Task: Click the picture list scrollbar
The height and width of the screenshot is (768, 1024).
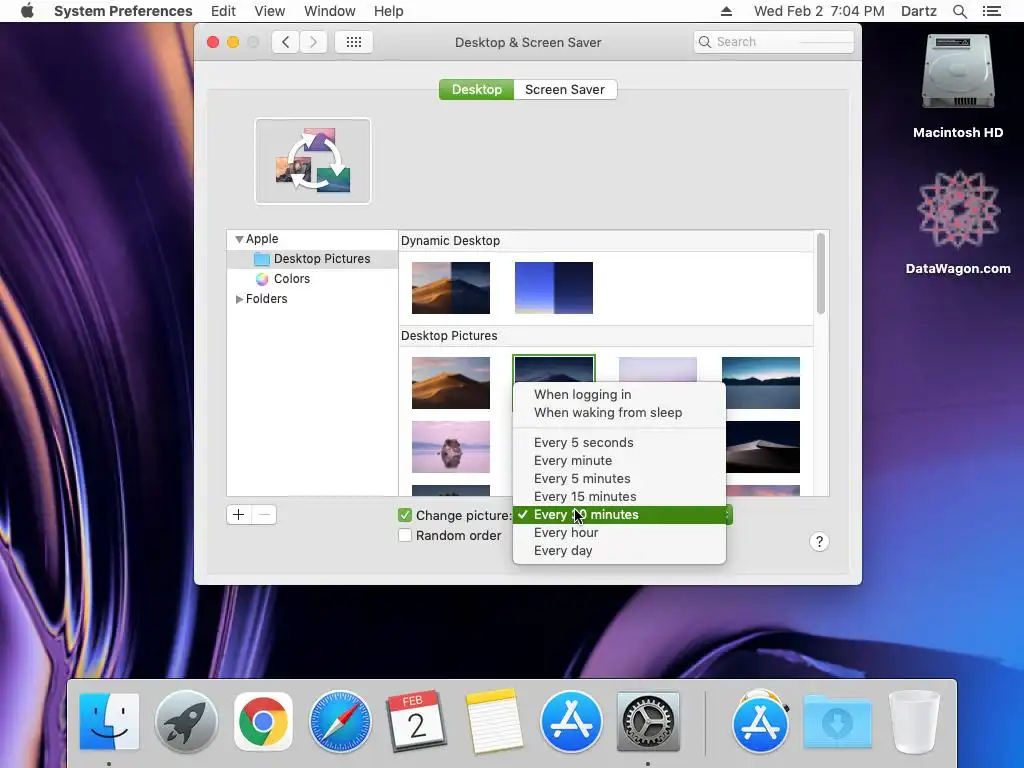Action: 821,274
